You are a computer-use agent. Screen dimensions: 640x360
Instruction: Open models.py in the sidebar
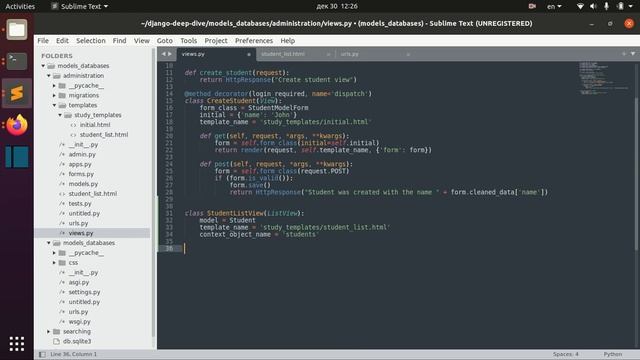tap(83, 184)
